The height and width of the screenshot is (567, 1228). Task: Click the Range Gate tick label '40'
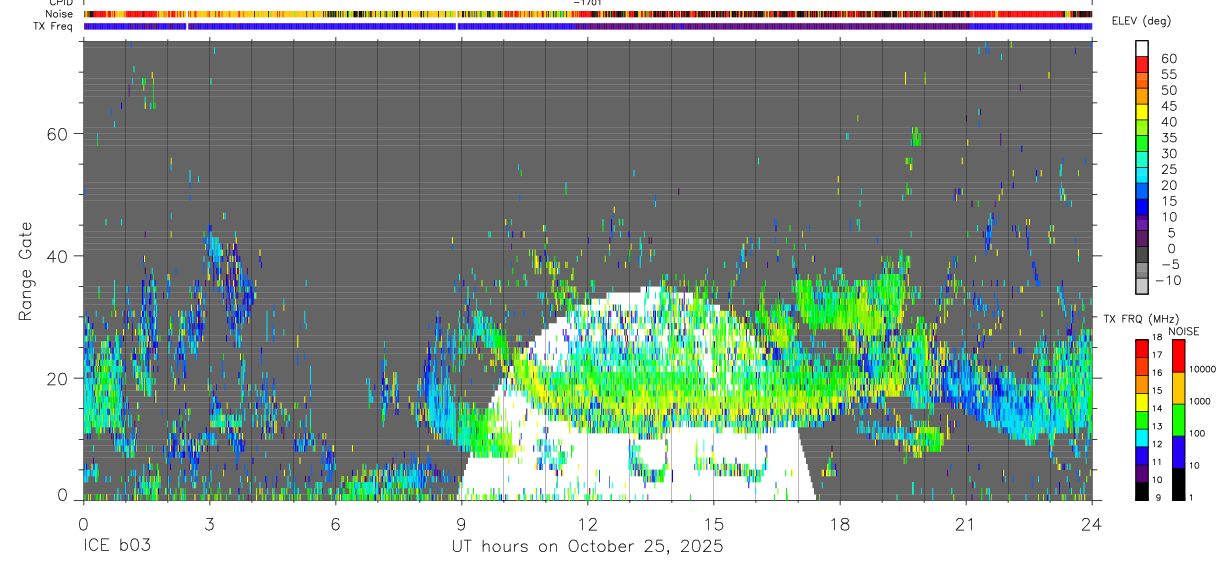(x=57, y=256)
